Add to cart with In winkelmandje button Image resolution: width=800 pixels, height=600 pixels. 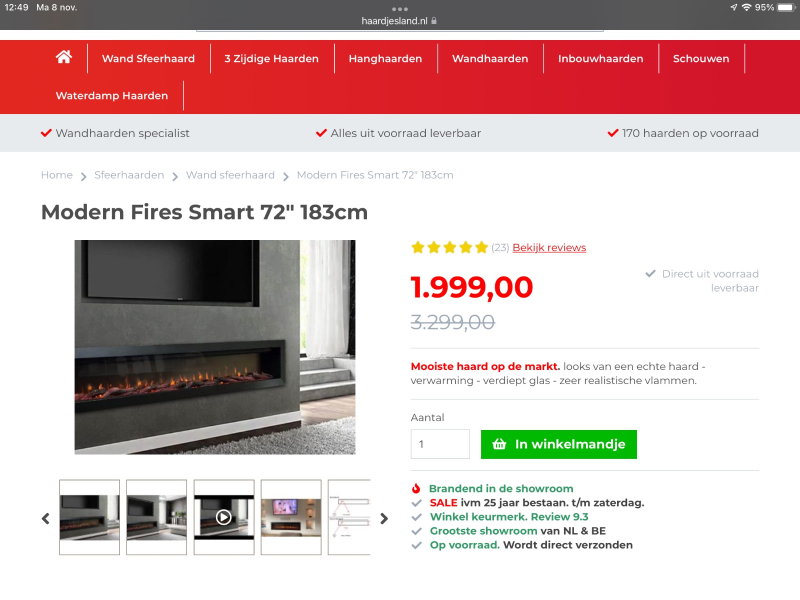(x=559, y=444)
